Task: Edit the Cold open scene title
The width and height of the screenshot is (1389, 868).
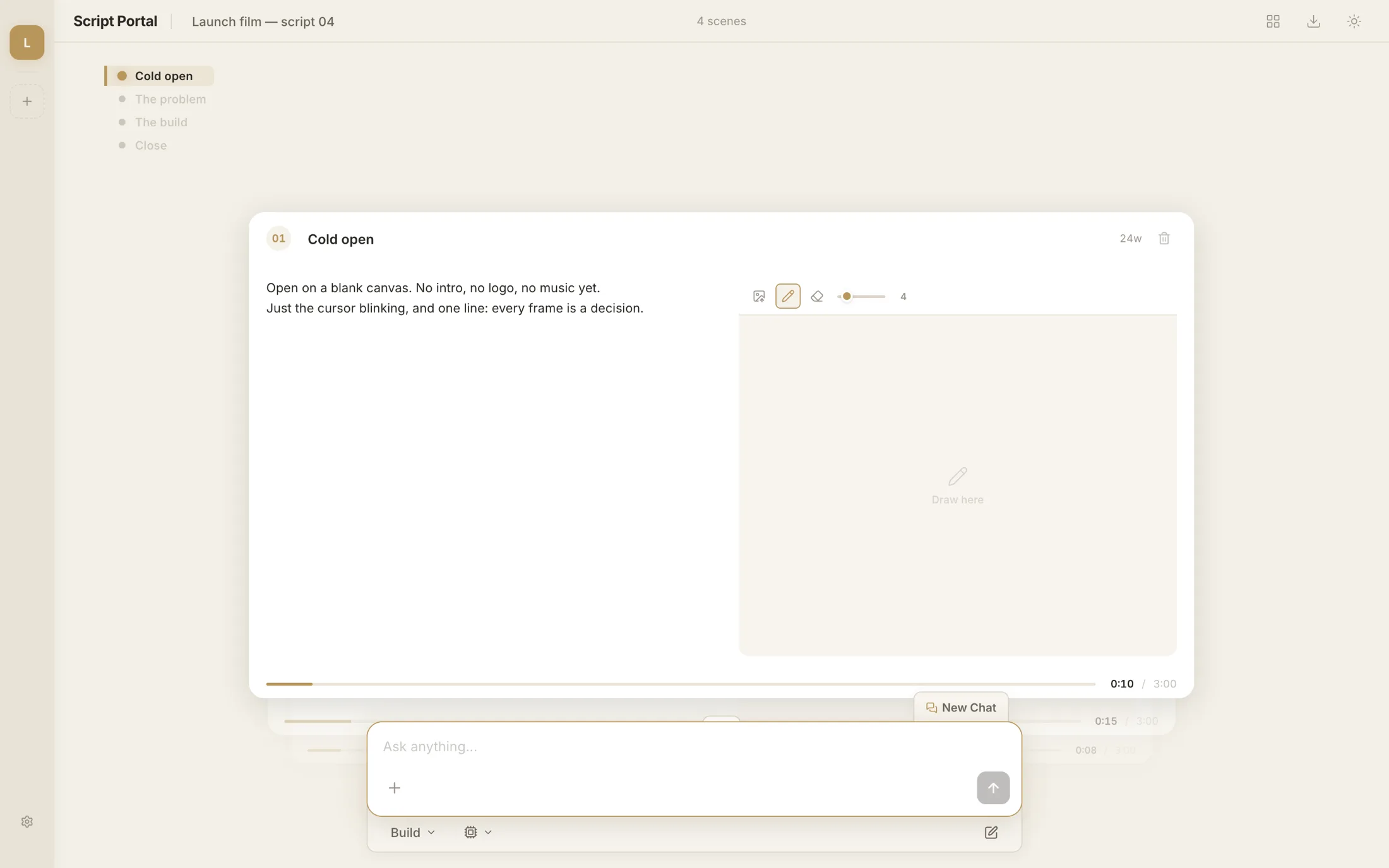Action: [340, 239]
